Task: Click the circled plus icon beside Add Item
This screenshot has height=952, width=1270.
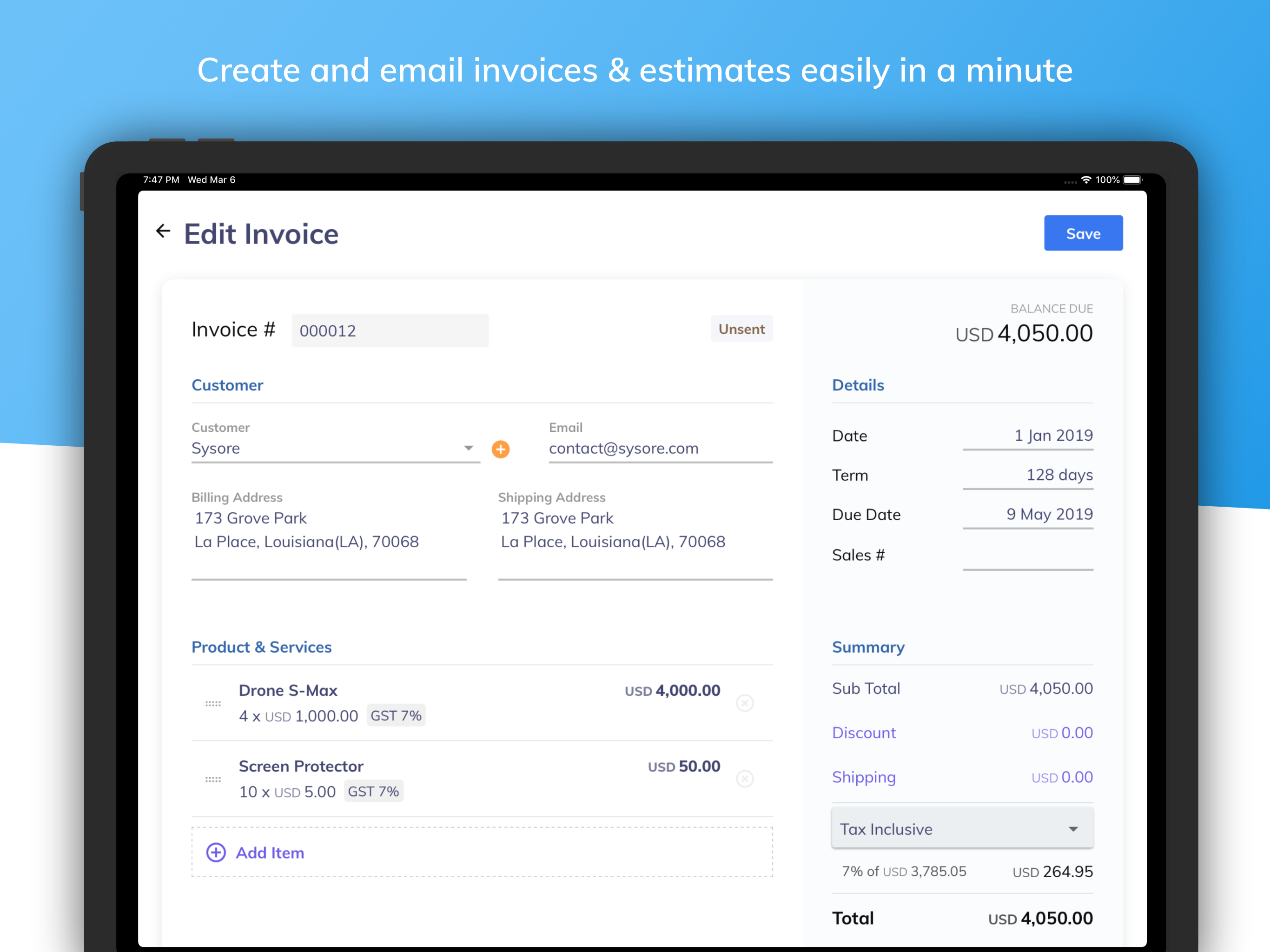Action: tap(216, 852)
